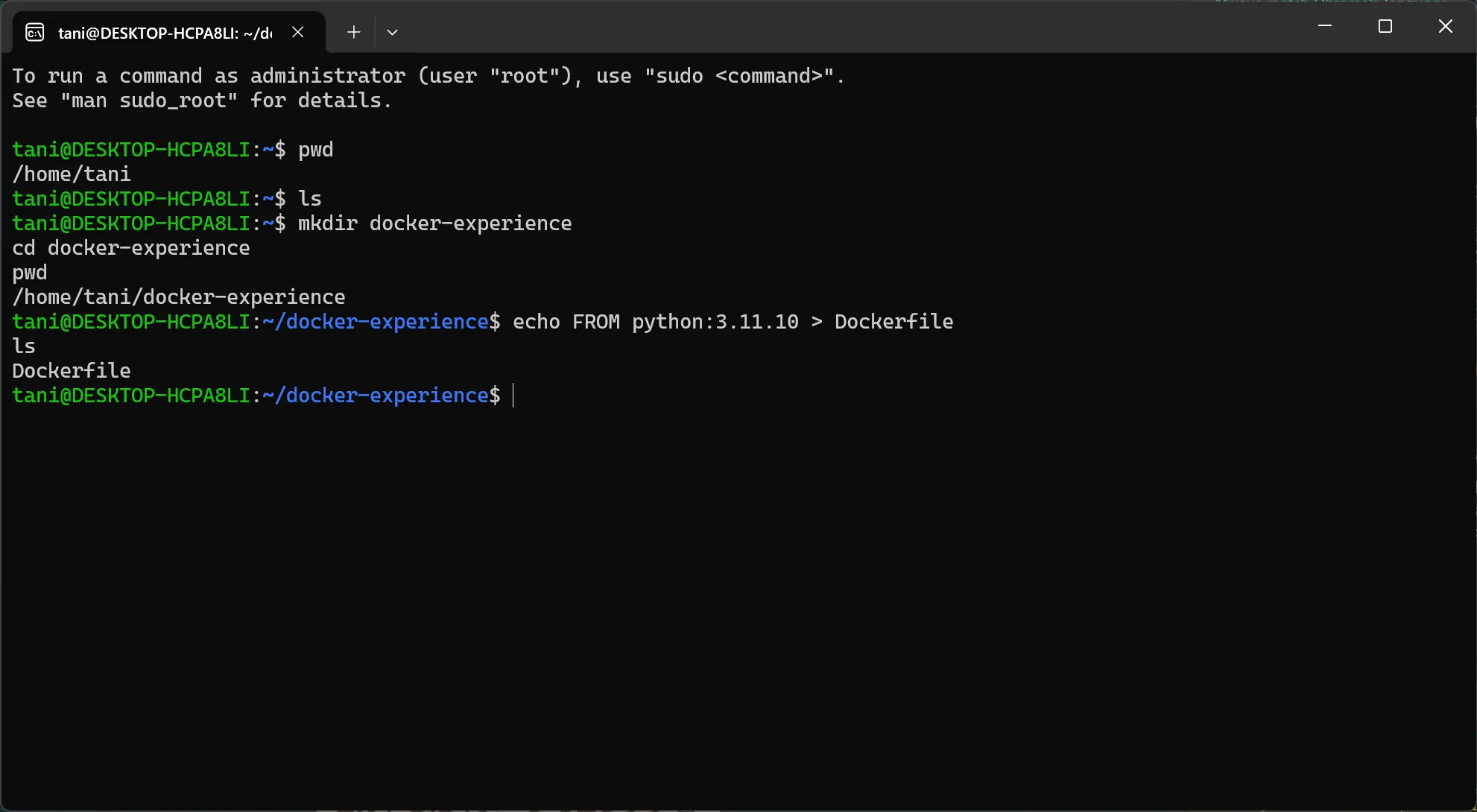Open the new tab dropdown chevron
Viewport: 1477px width, 812px height.
[393, 32]
